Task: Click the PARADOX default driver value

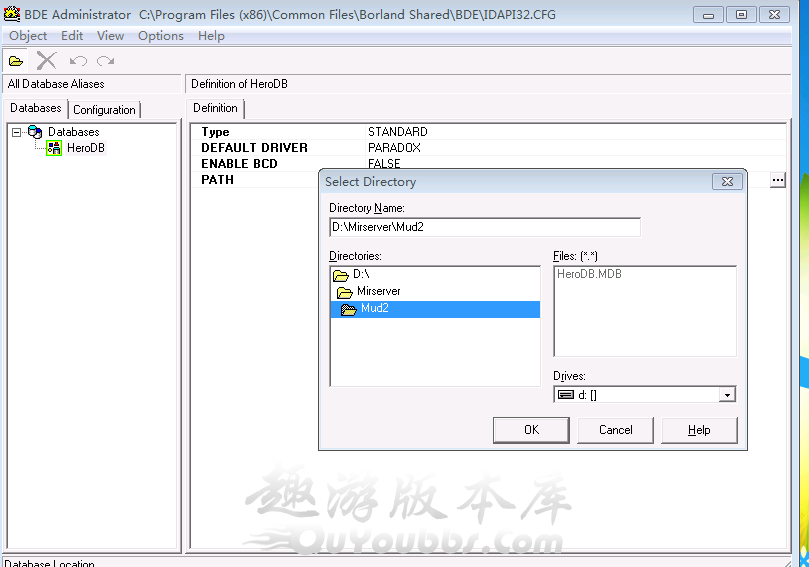Action: [x=394, y=148]
